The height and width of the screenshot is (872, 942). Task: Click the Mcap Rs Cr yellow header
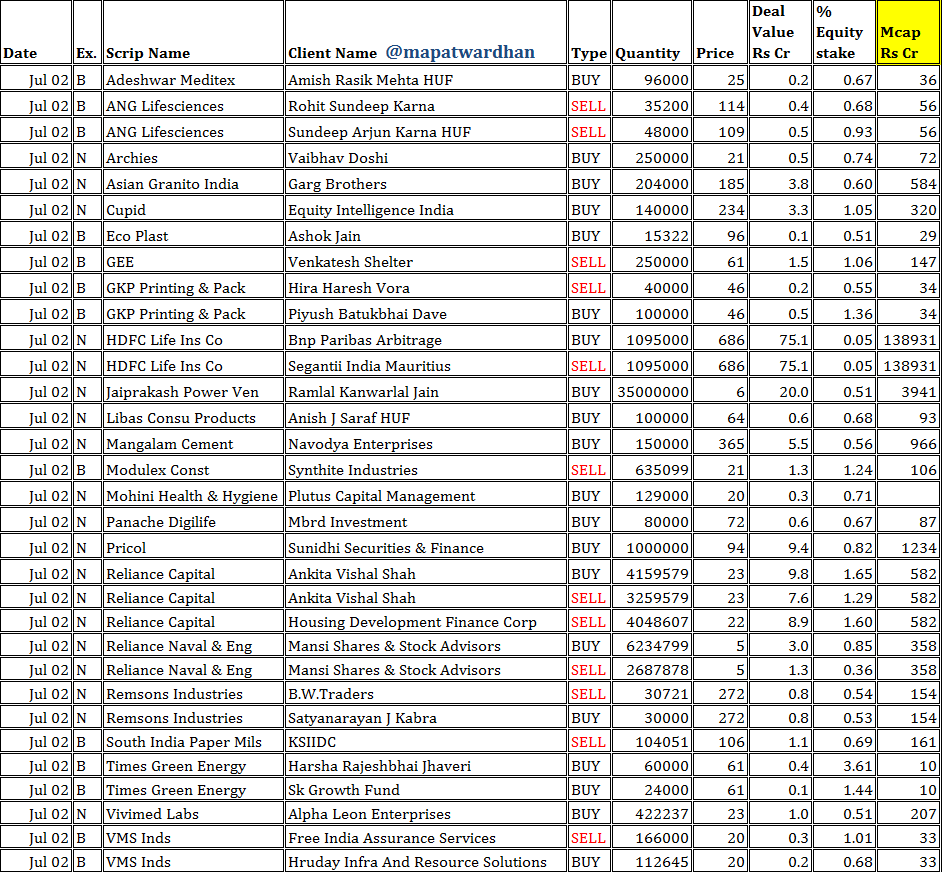908,32
